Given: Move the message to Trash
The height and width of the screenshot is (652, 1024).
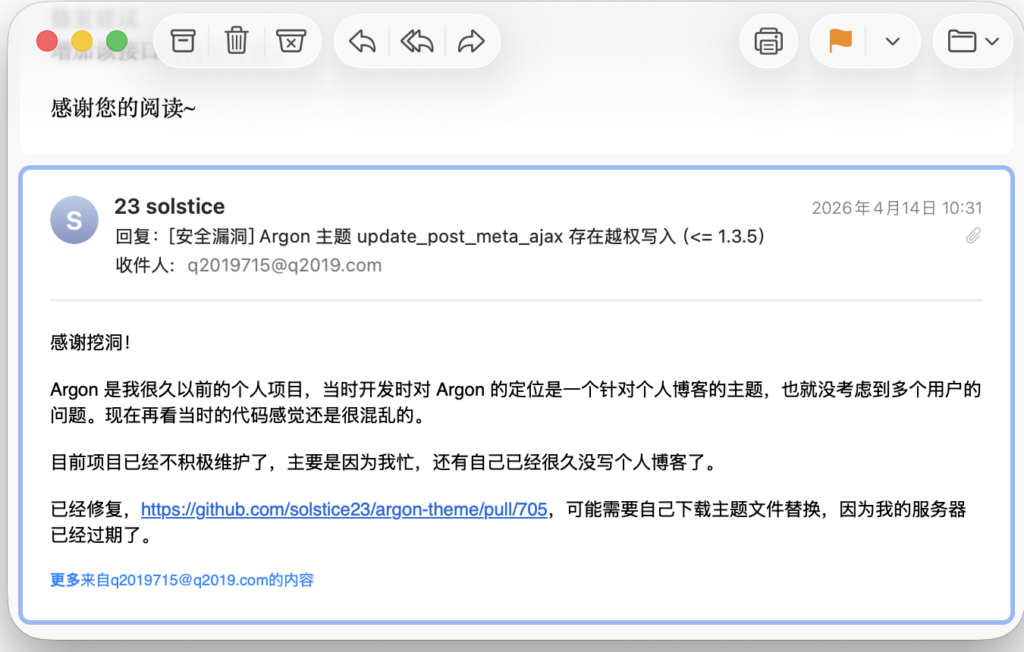Looking at the screenshot, I should (x=235, y=41).
